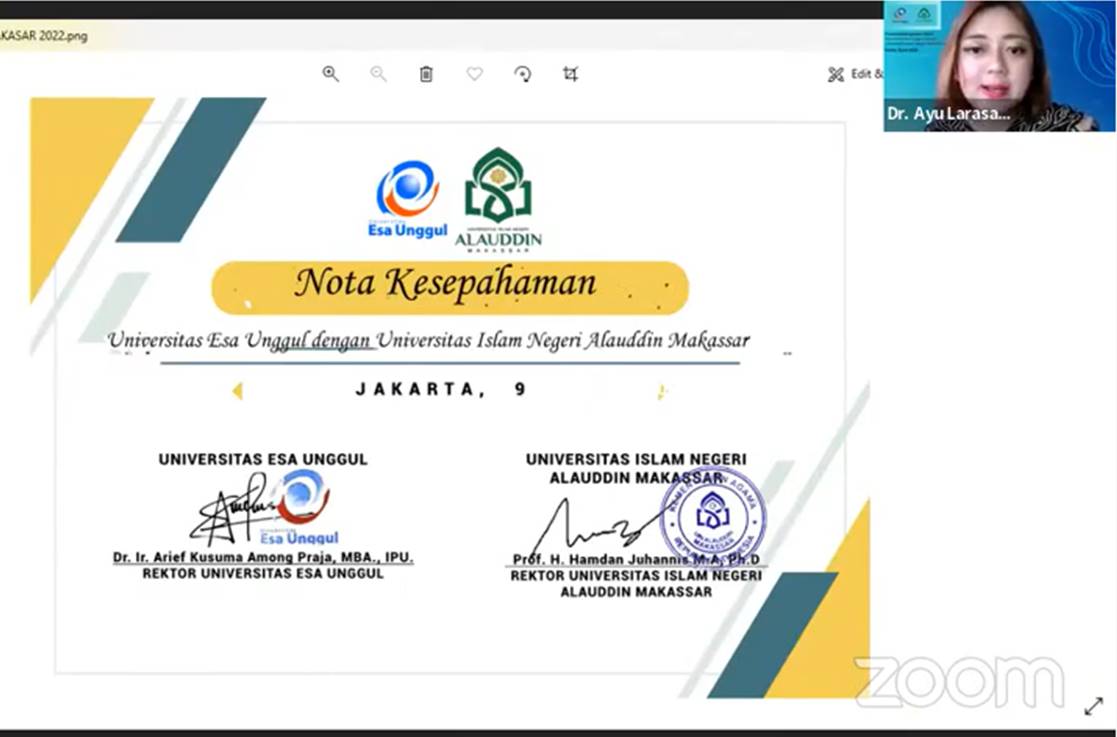Zoom in on the photo
The width and height of the screenshot is (1117, 737).
pyautogui.click(x=331, y=74)
